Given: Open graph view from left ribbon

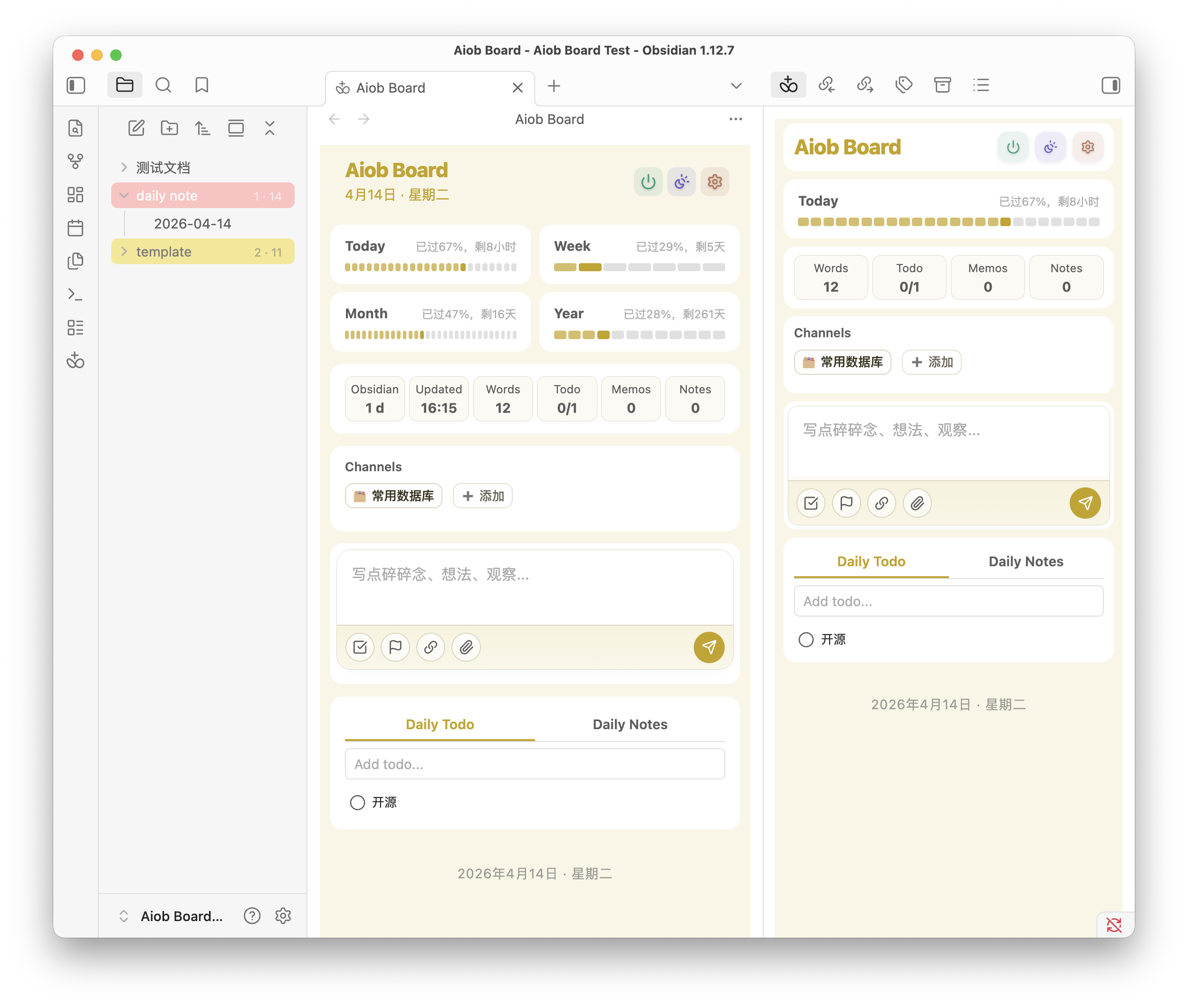Looking at the screenshot, I should (76, 161).
